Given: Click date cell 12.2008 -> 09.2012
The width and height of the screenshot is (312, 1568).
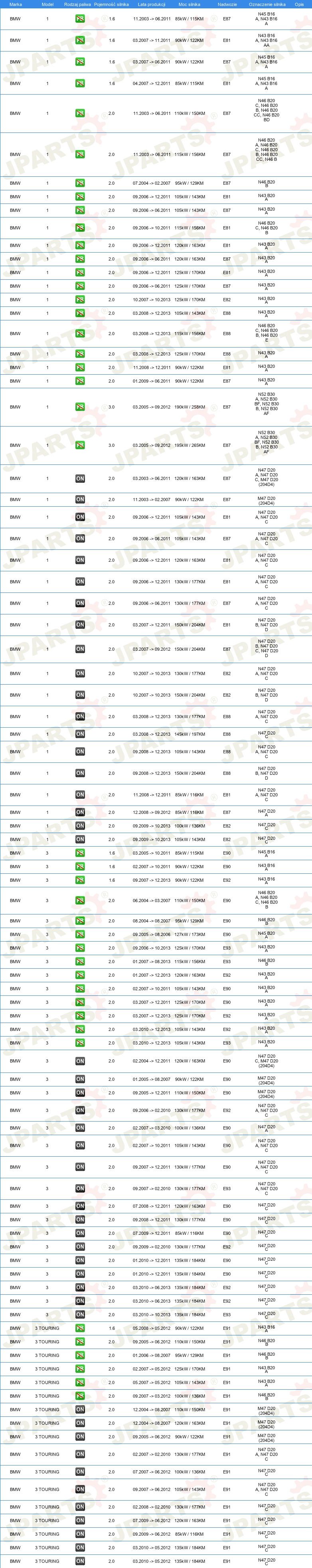Looking at the screenshot, I should [x=152, y=812].
